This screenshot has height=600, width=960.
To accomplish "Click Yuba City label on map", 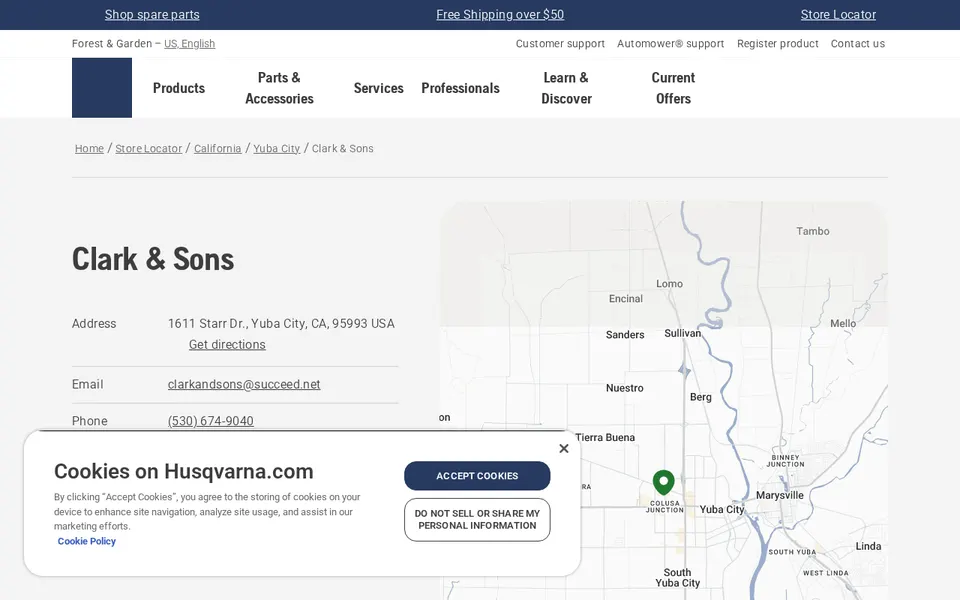I will point(722,509).
